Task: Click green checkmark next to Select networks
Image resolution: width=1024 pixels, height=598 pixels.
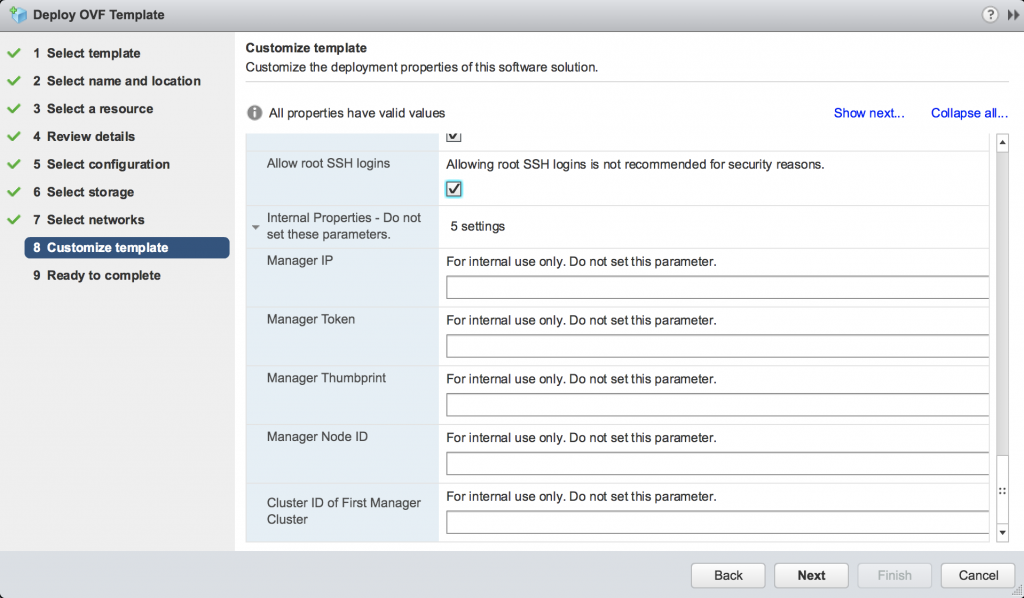Action: 14,219
